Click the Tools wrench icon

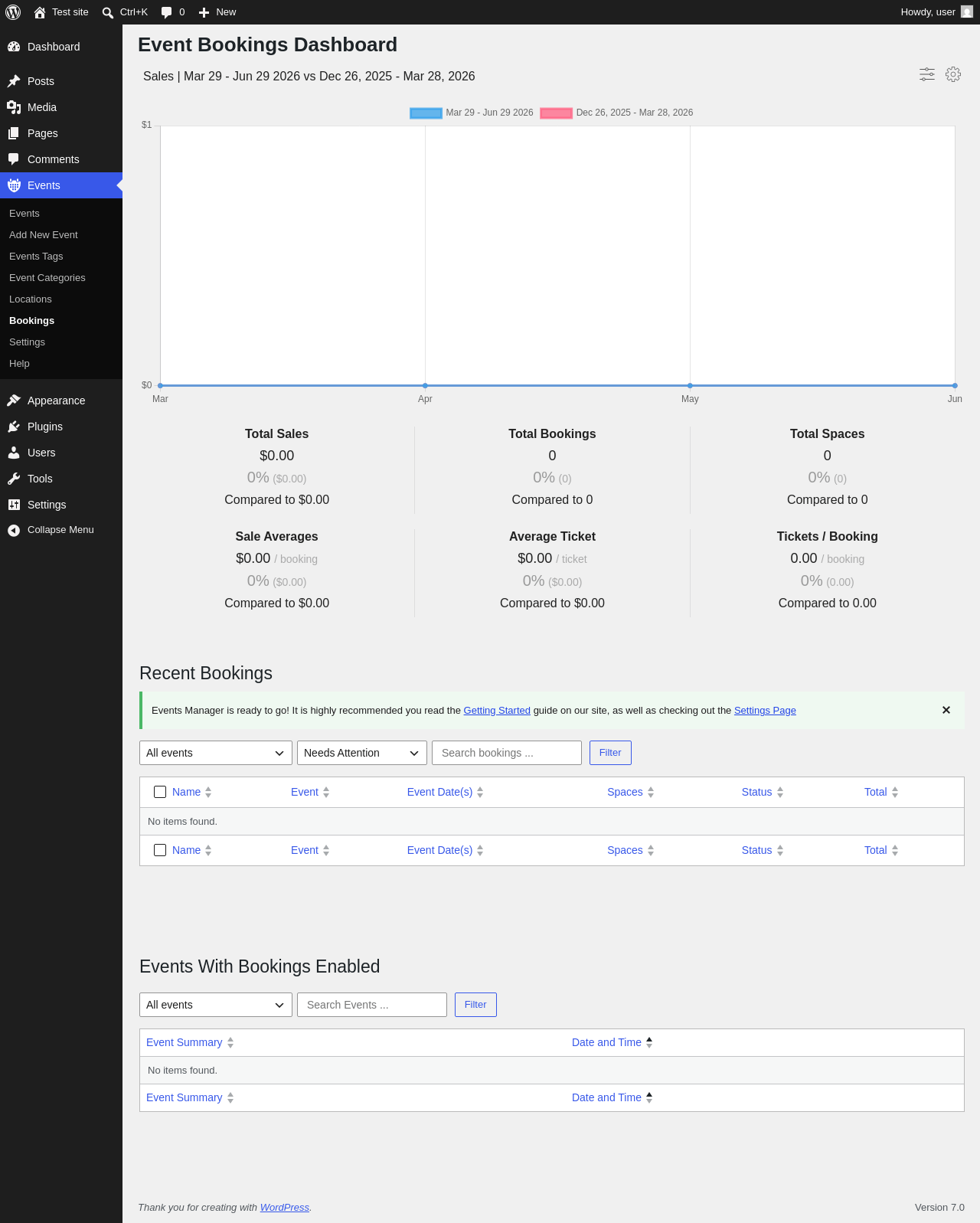click(x=14, y=479)
